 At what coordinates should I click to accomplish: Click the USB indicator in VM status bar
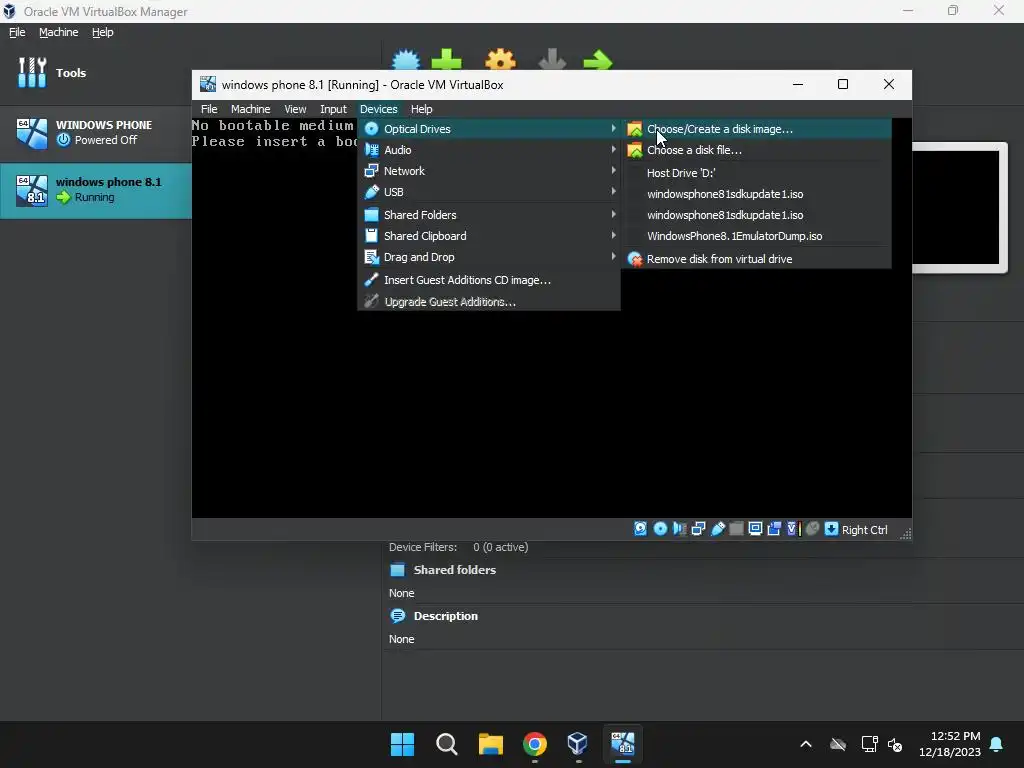(718, 529)
